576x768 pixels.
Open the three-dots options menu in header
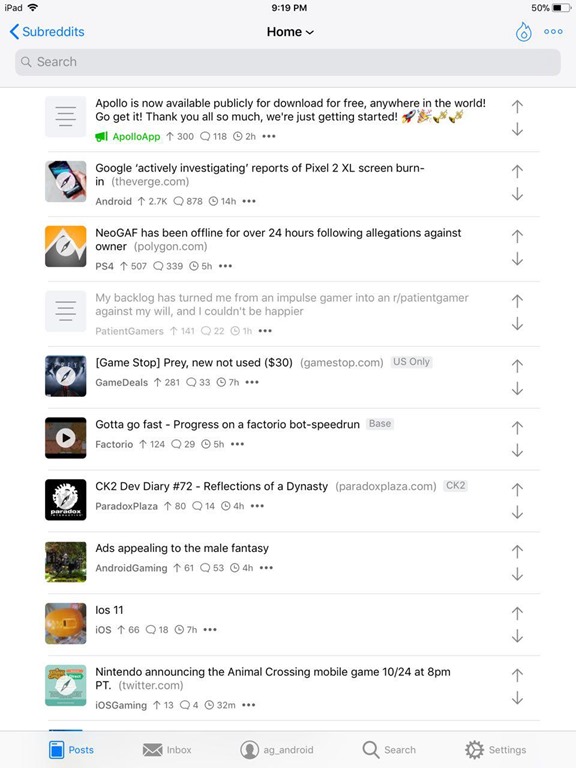pyautogui.click(x=553, y=32)
